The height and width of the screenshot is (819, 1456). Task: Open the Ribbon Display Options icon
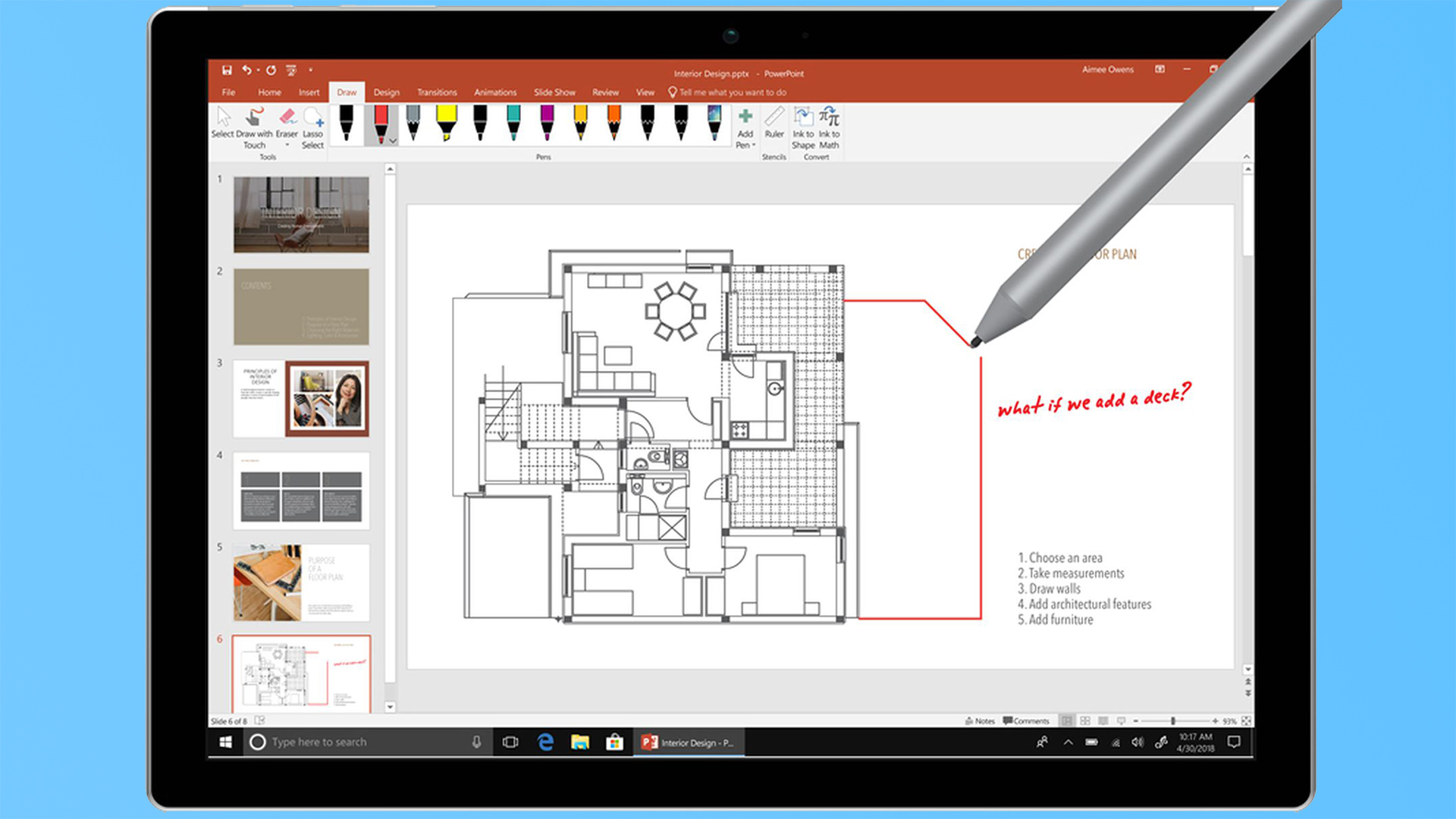click(x=1159, y=69)
